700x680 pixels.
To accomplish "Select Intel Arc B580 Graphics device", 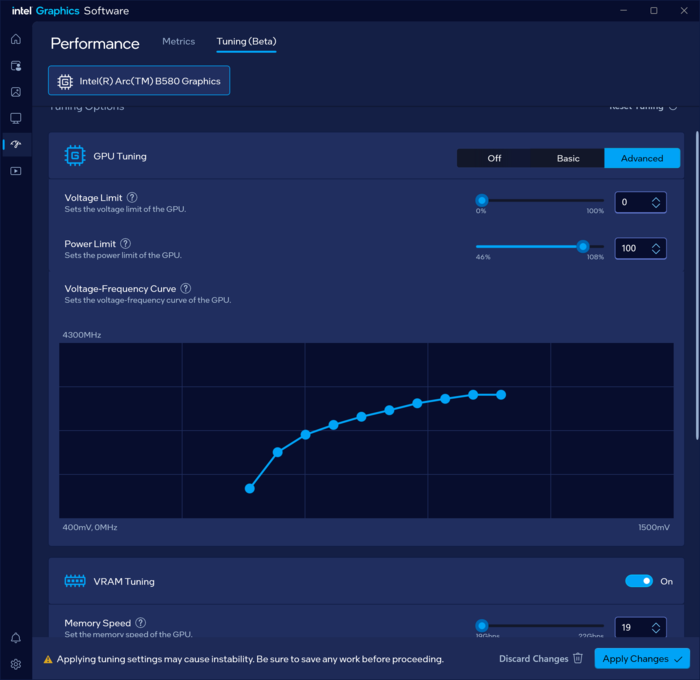I will click(139, 81).
